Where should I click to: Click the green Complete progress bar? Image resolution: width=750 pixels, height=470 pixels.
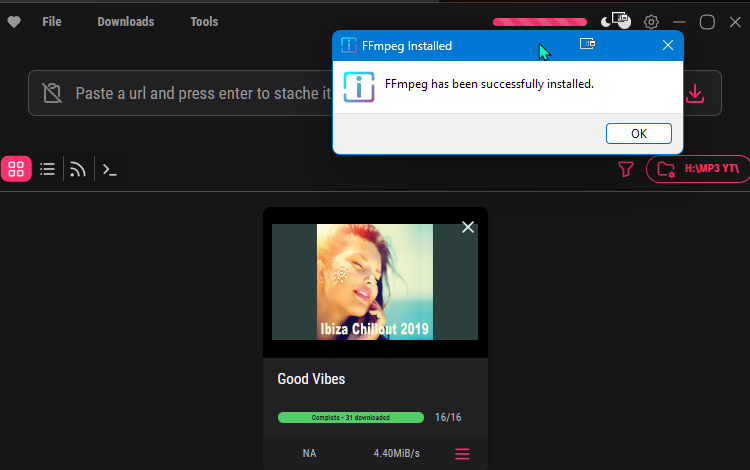(351, 417)
